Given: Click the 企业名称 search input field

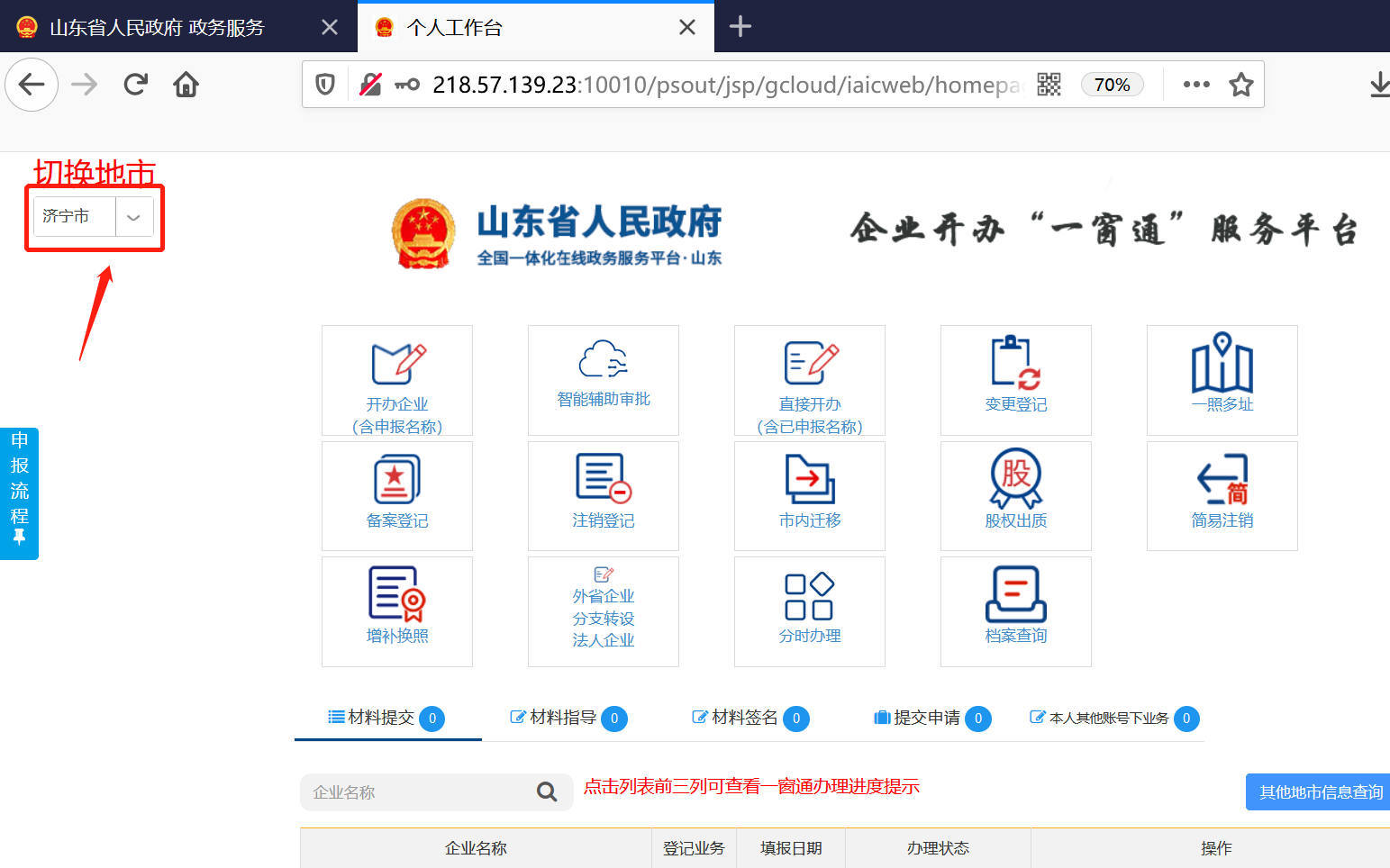Looking at the screenshot, I should point(417,792).
